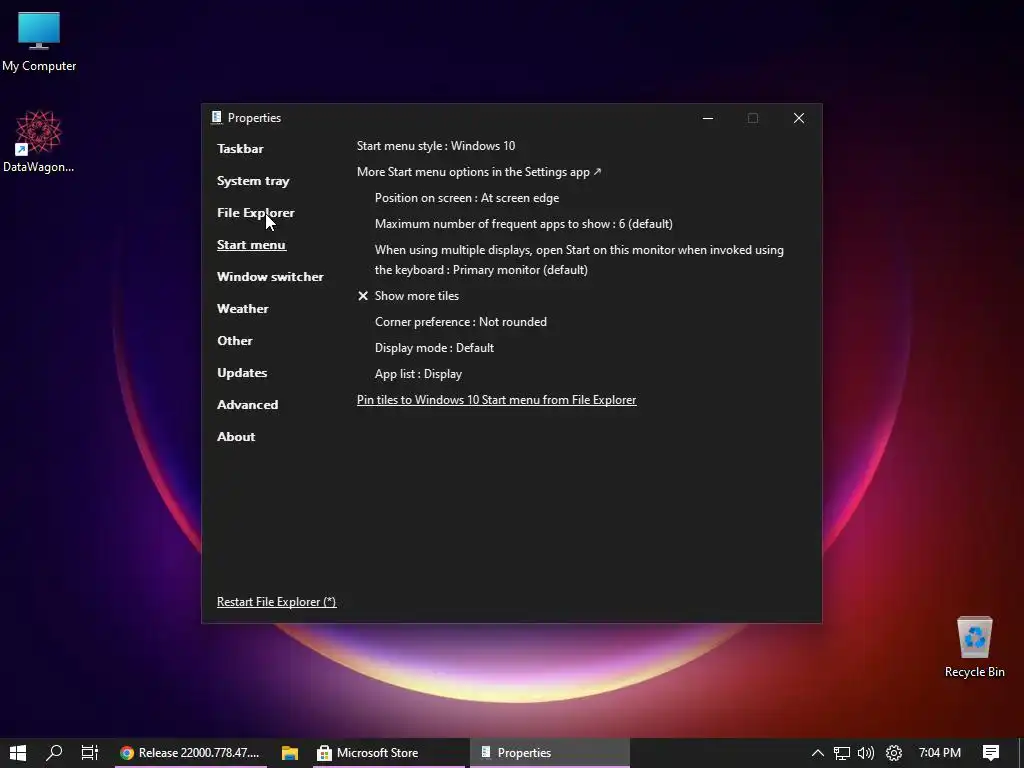This screenshot has height=768, width=1024.
Task: Change Display mode Default setting
Action: [x=434, y=348]
